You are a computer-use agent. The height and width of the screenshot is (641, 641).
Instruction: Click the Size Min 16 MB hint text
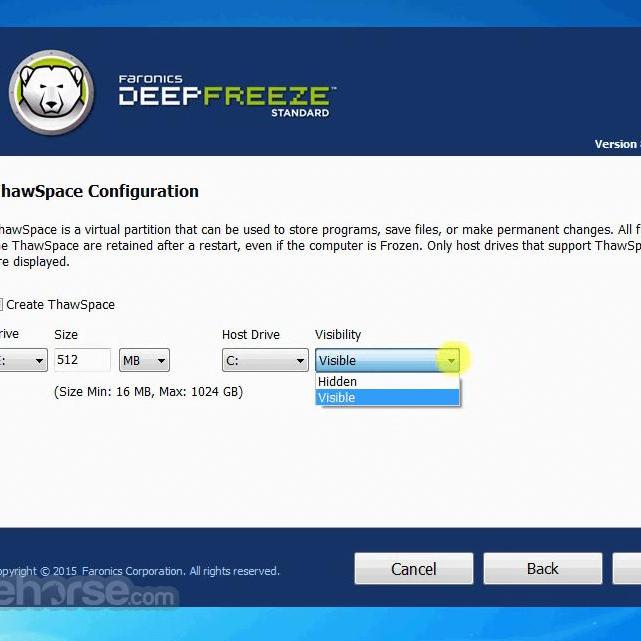tap(148, 392)
